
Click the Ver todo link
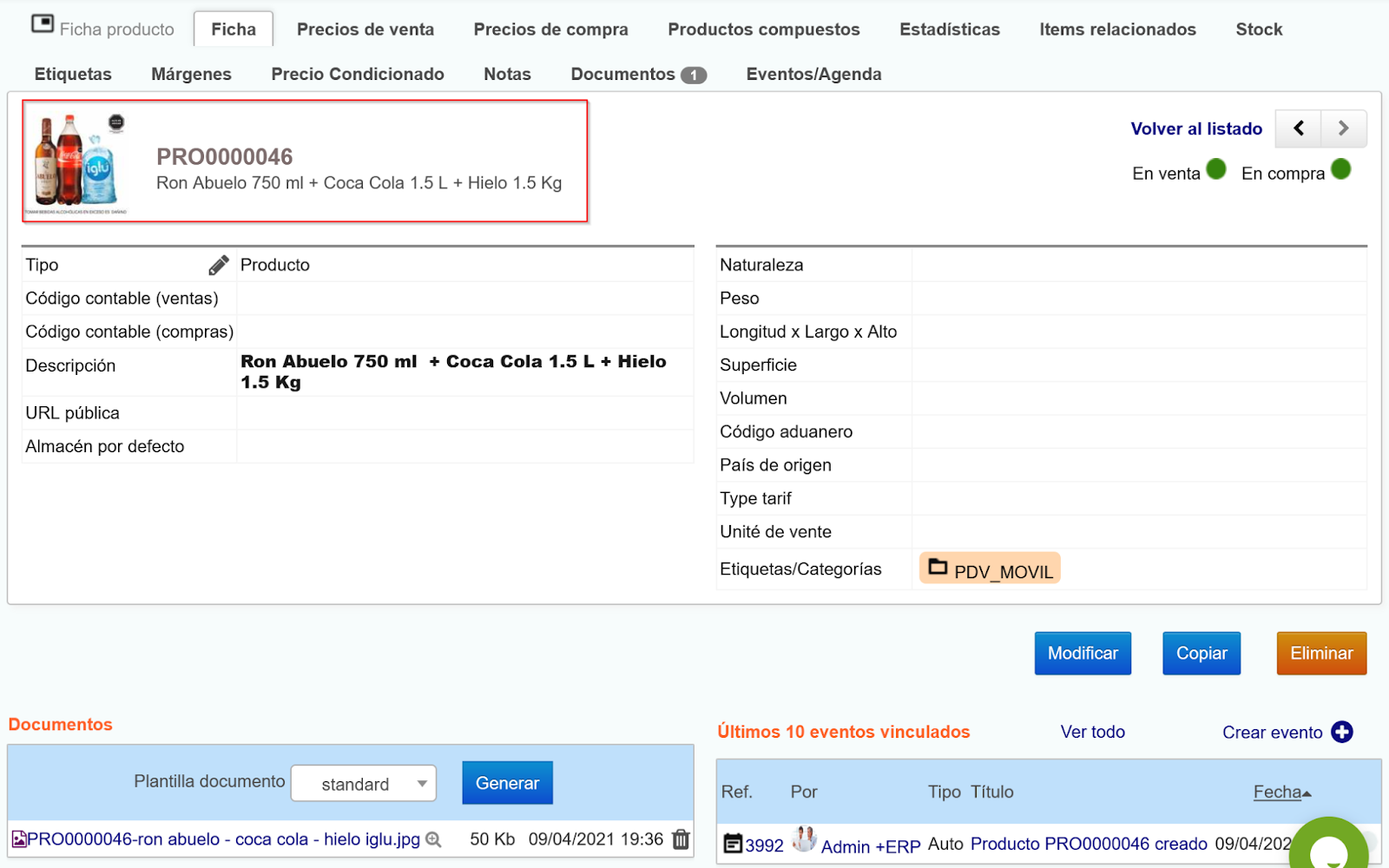1092,732
